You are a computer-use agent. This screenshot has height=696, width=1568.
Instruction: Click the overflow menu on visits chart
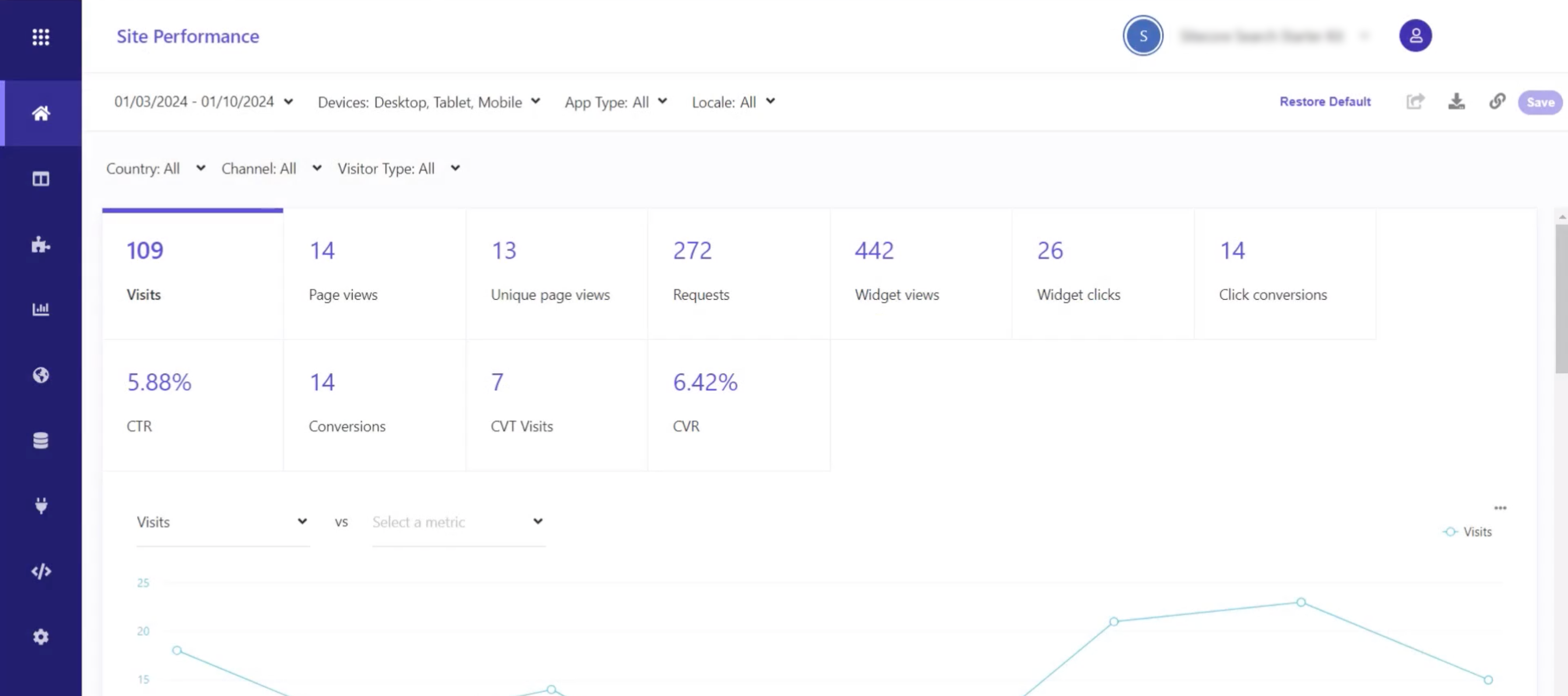point(1500,508)
